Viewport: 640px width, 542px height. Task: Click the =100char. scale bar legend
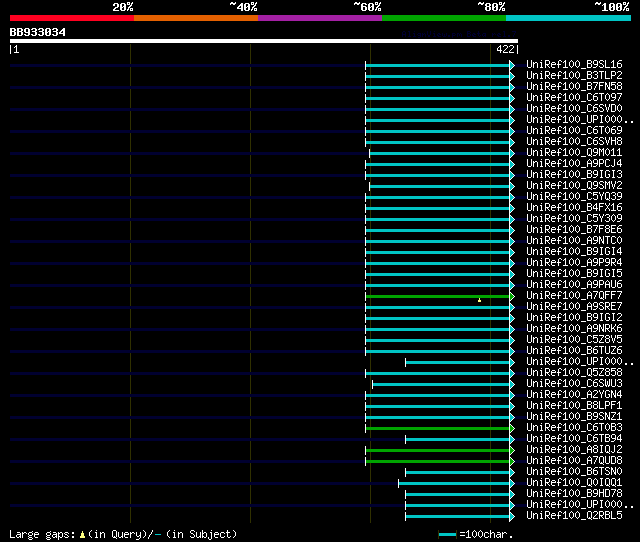[476, 534]
